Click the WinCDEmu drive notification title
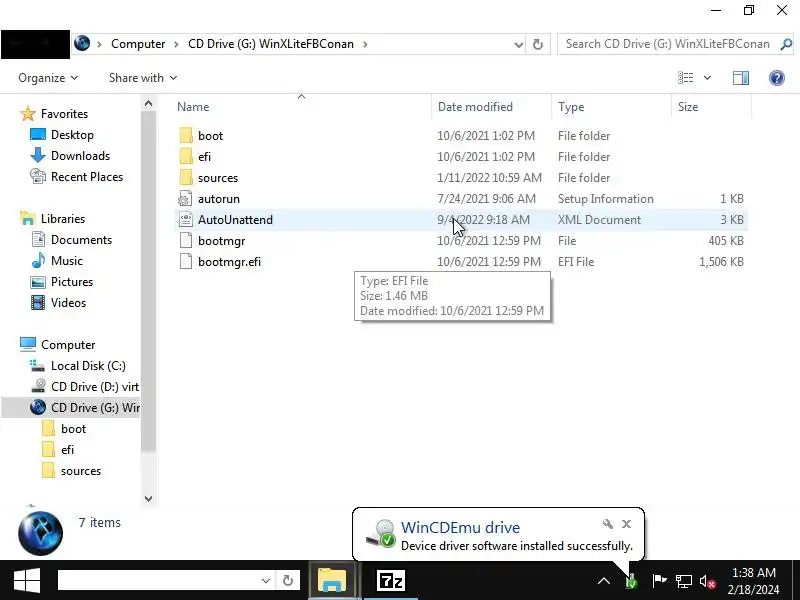Image resolution: width=800 pixels, height=600 pixels. tap(460, 527)
